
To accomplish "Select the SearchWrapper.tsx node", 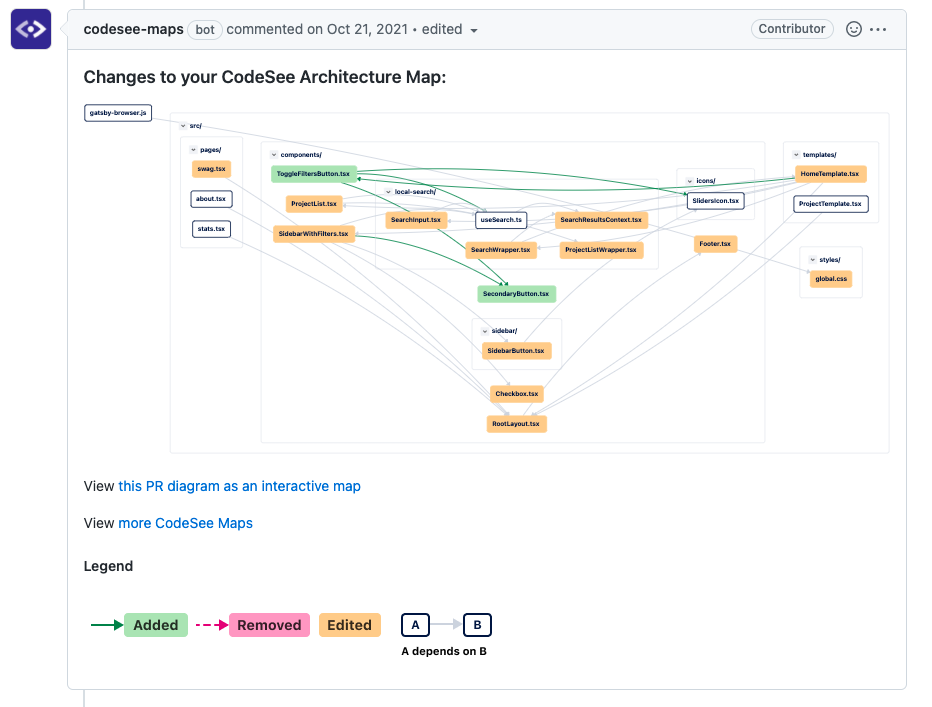I will 500,250.
